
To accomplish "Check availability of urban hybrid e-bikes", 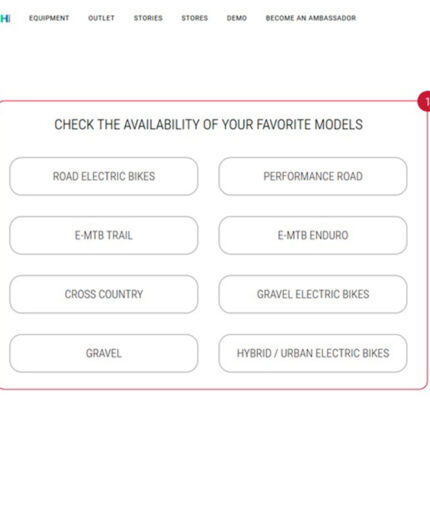I will tap(313, 353).
